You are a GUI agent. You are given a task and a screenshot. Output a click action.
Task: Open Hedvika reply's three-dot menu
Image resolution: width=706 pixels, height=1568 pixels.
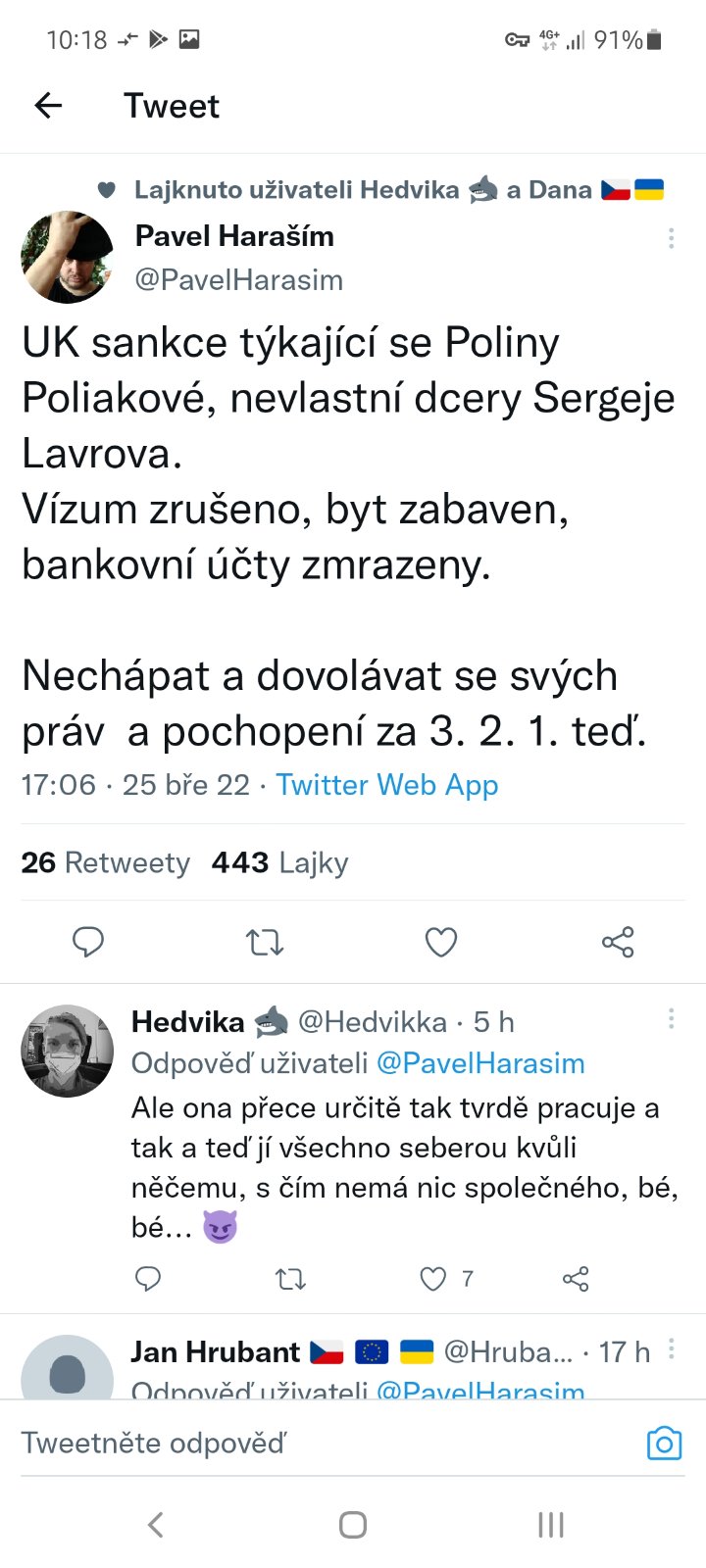click(671, 1019)
